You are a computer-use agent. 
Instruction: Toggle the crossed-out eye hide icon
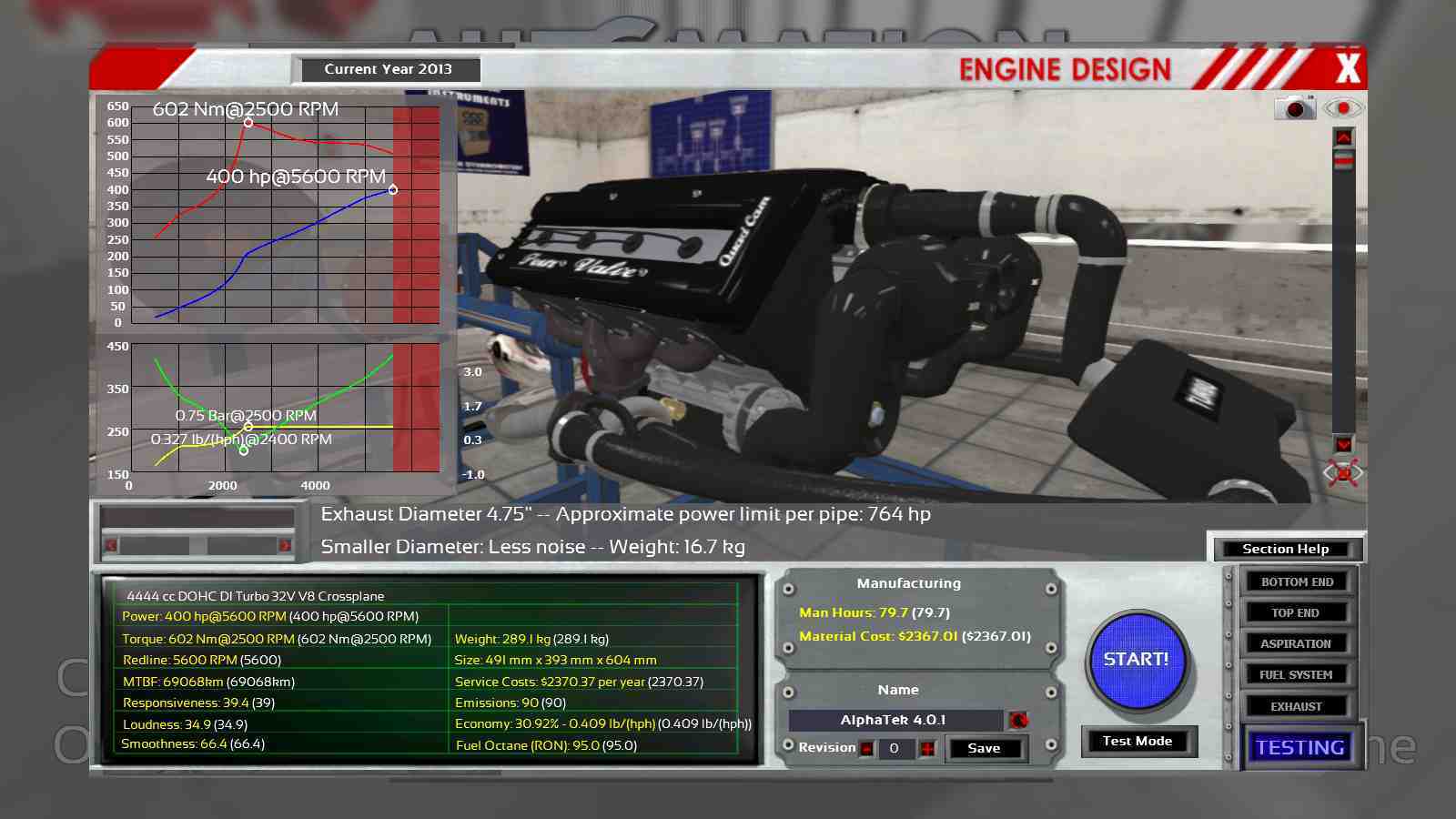pyautogui.click(x=1343, y=473)
